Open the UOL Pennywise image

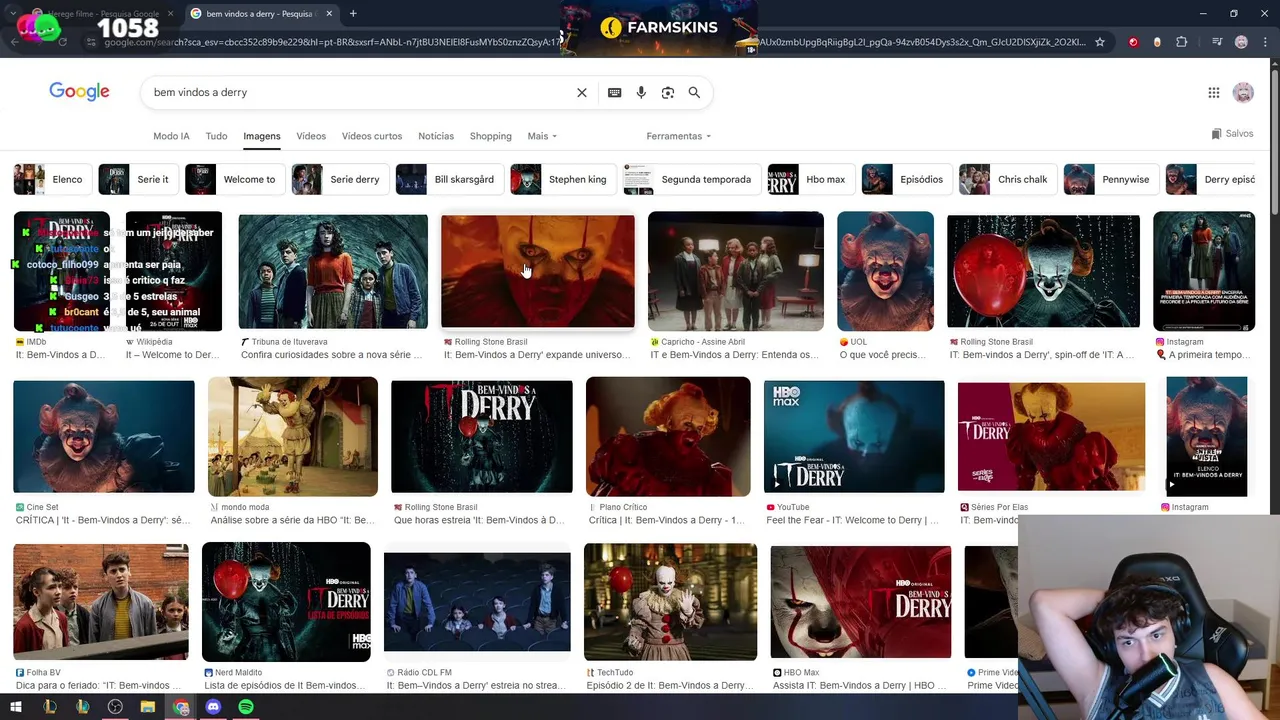pos(885,271)
